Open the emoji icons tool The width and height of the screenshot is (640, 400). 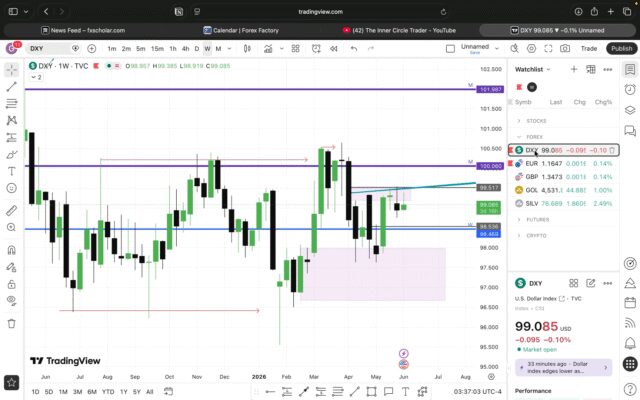click(11, 188)
